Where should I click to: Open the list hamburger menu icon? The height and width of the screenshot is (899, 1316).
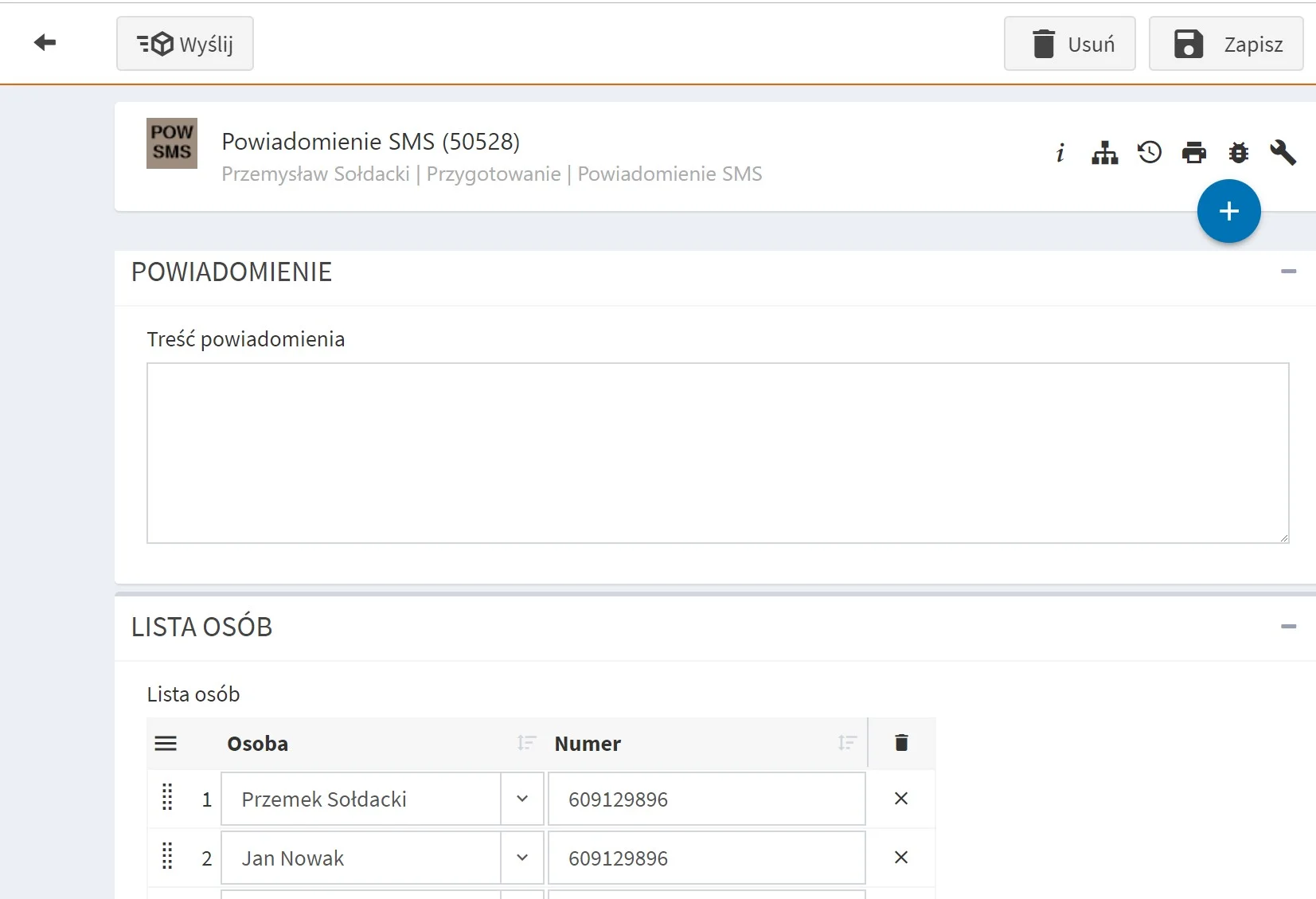(166, 744)
